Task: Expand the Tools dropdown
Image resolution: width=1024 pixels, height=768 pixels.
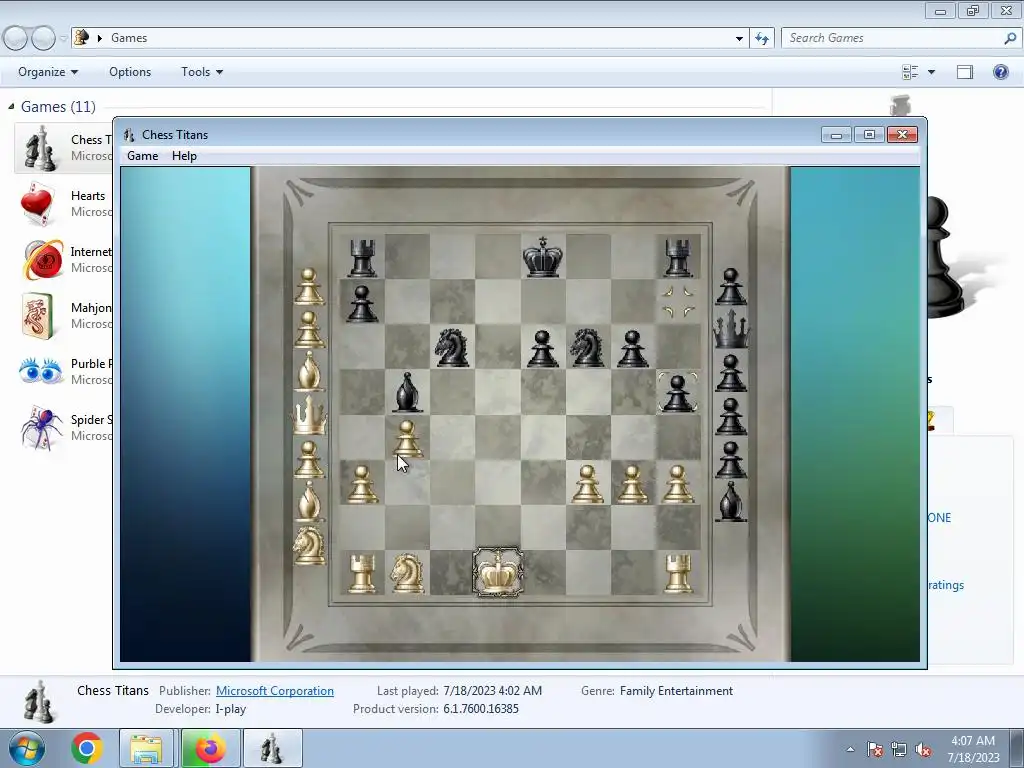Action: (x=202, y=72)
